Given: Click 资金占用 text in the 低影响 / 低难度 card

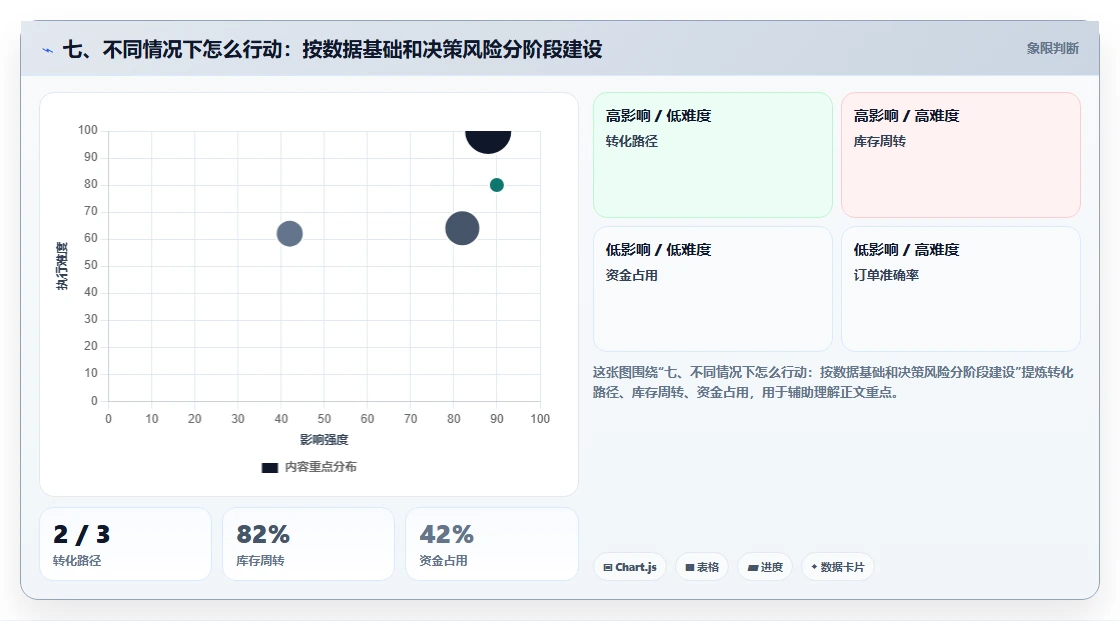Looking at the screenshot, I should pos(631,275).
